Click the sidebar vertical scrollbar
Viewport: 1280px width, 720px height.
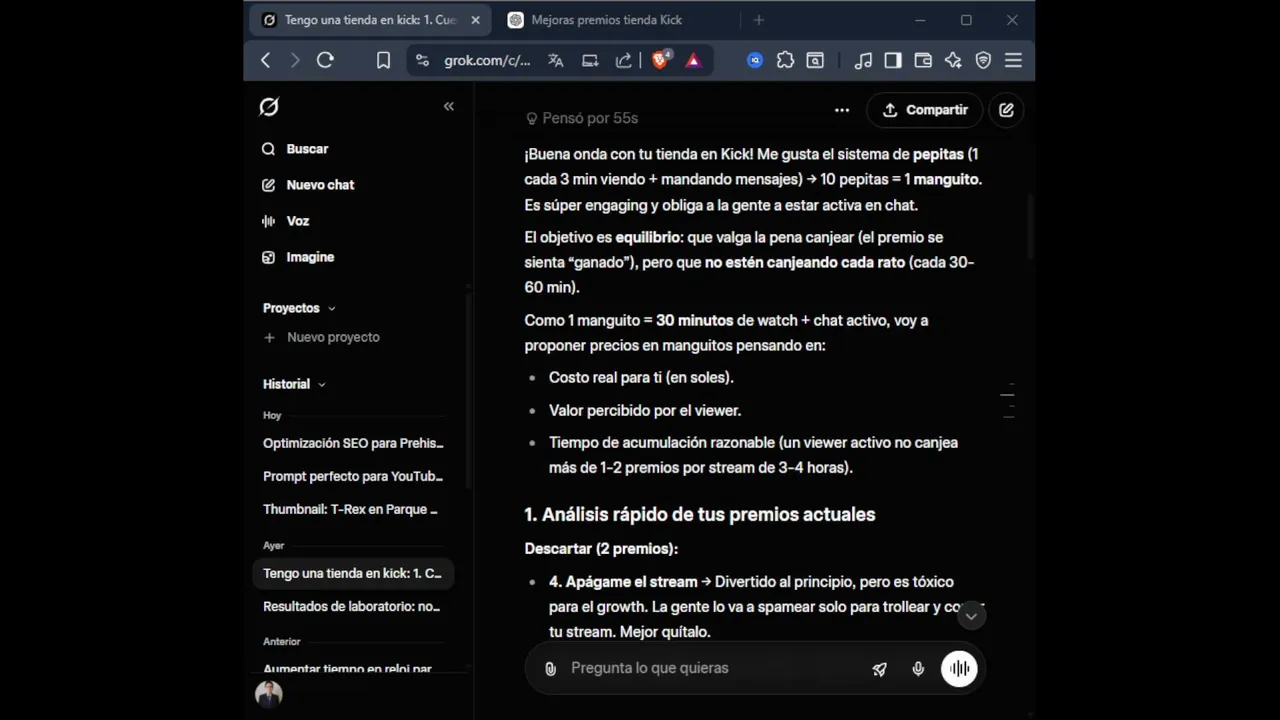[x=469, y=390]
